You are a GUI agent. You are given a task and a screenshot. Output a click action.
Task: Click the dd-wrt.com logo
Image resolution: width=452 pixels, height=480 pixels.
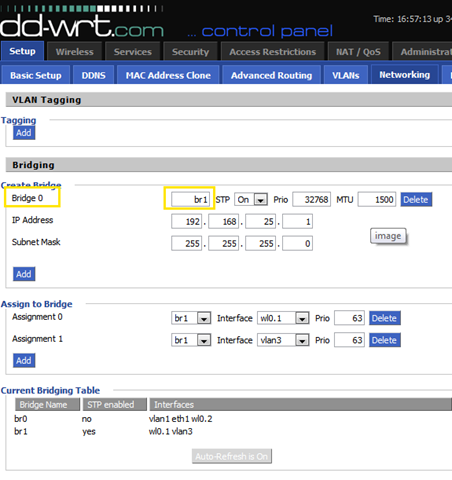[82, 26]
